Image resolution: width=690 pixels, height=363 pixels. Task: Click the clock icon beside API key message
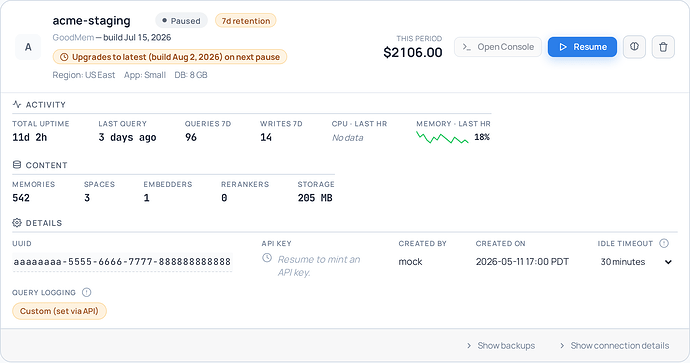coord(267,258)
